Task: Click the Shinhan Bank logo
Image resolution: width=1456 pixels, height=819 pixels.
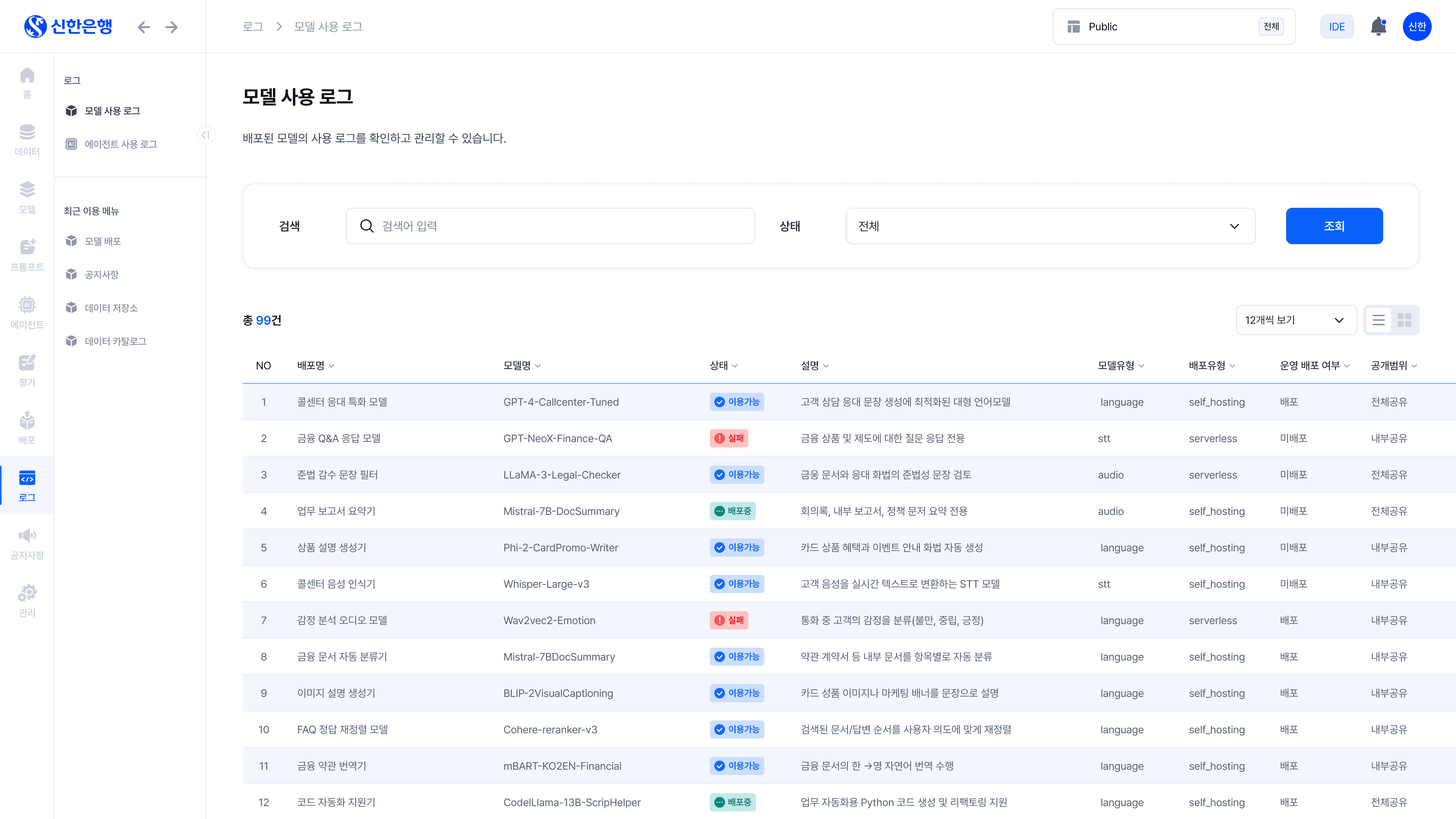Action: click(68, 27)
